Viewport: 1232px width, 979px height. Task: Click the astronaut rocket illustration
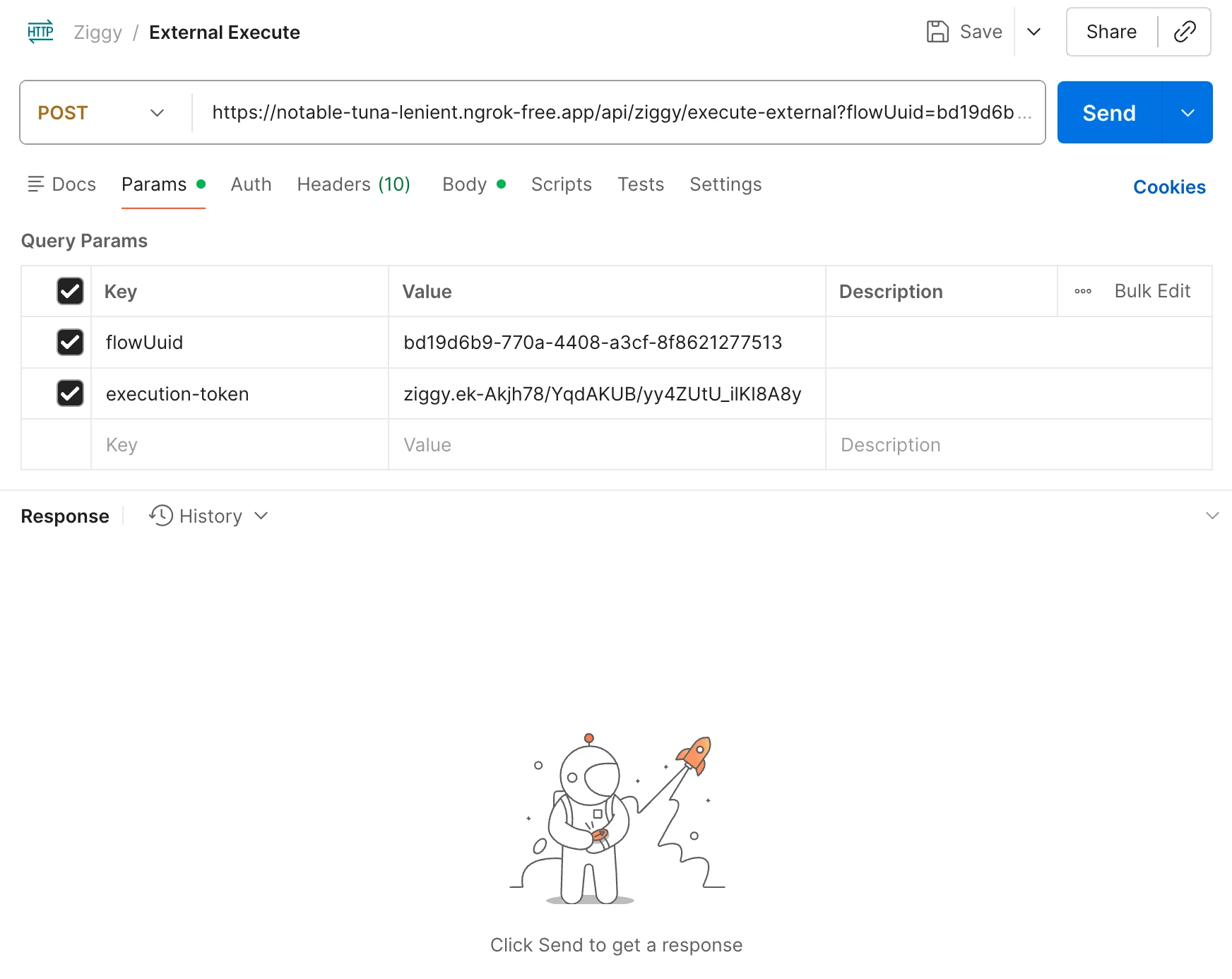tap(616, 818)
